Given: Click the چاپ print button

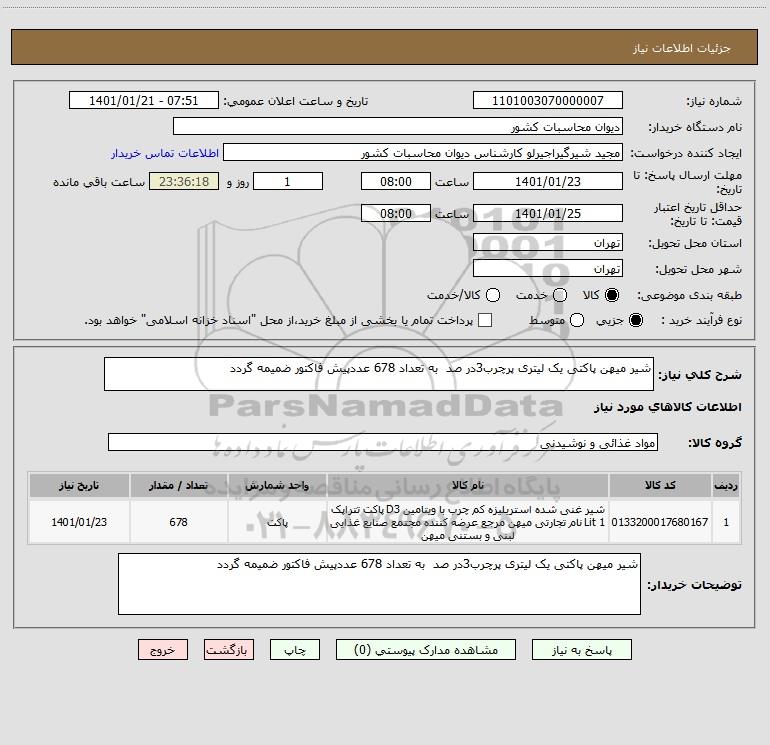Looking at the screenshot, I should coord(295,650).
